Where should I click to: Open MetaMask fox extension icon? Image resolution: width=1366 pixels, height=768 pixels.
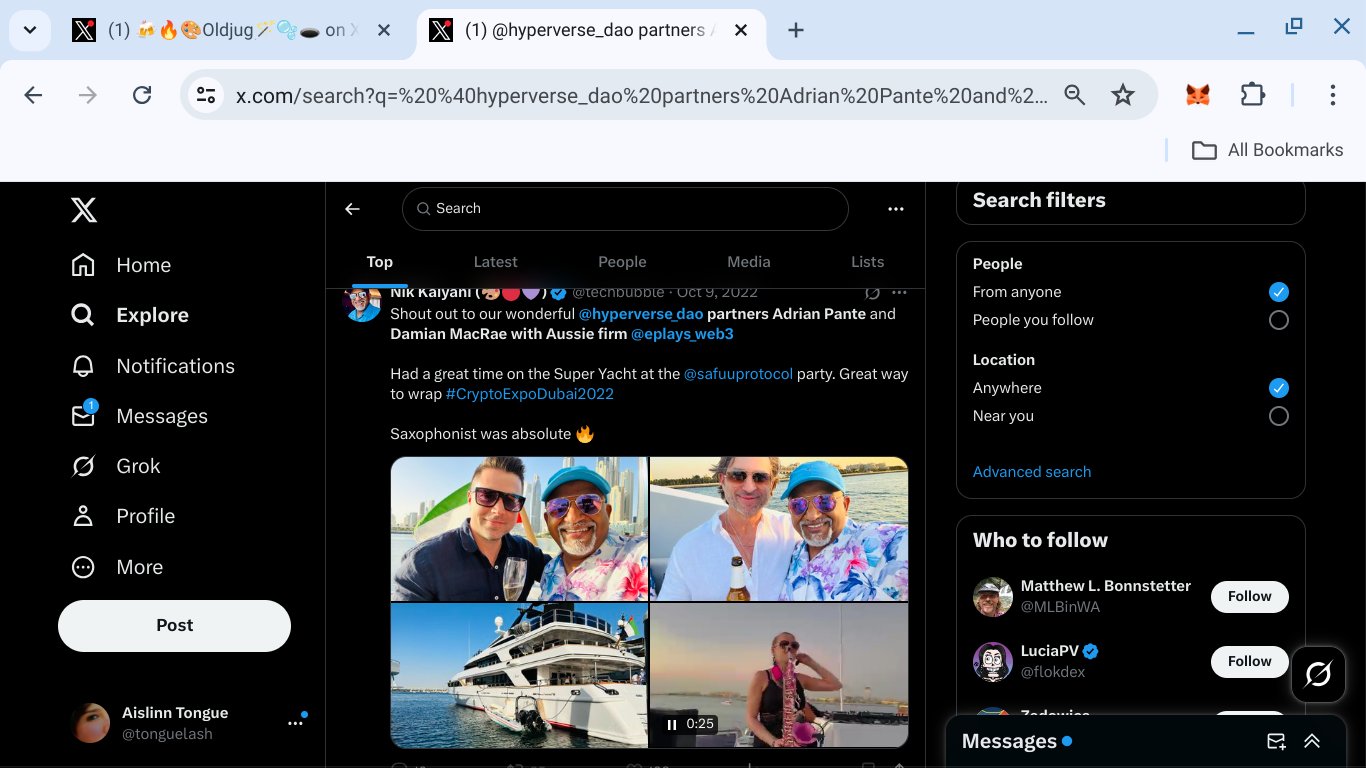pyautogui.click(x=1197, y=95)
